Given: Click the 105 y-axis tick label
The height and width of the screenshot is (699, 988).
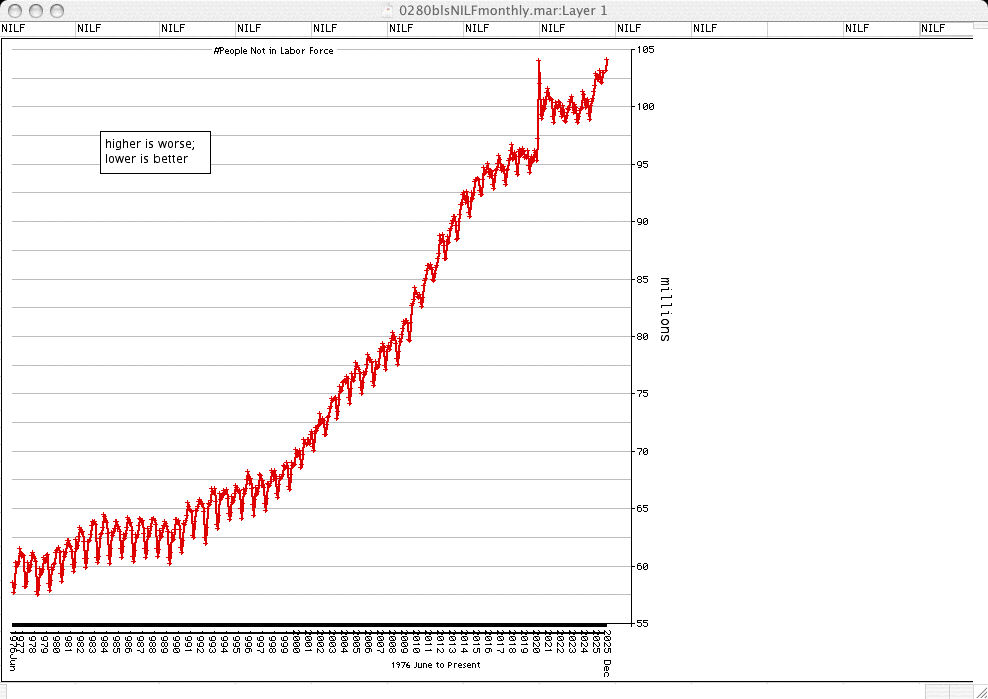Looking at the screenshot, I should (x=645, y=49).
